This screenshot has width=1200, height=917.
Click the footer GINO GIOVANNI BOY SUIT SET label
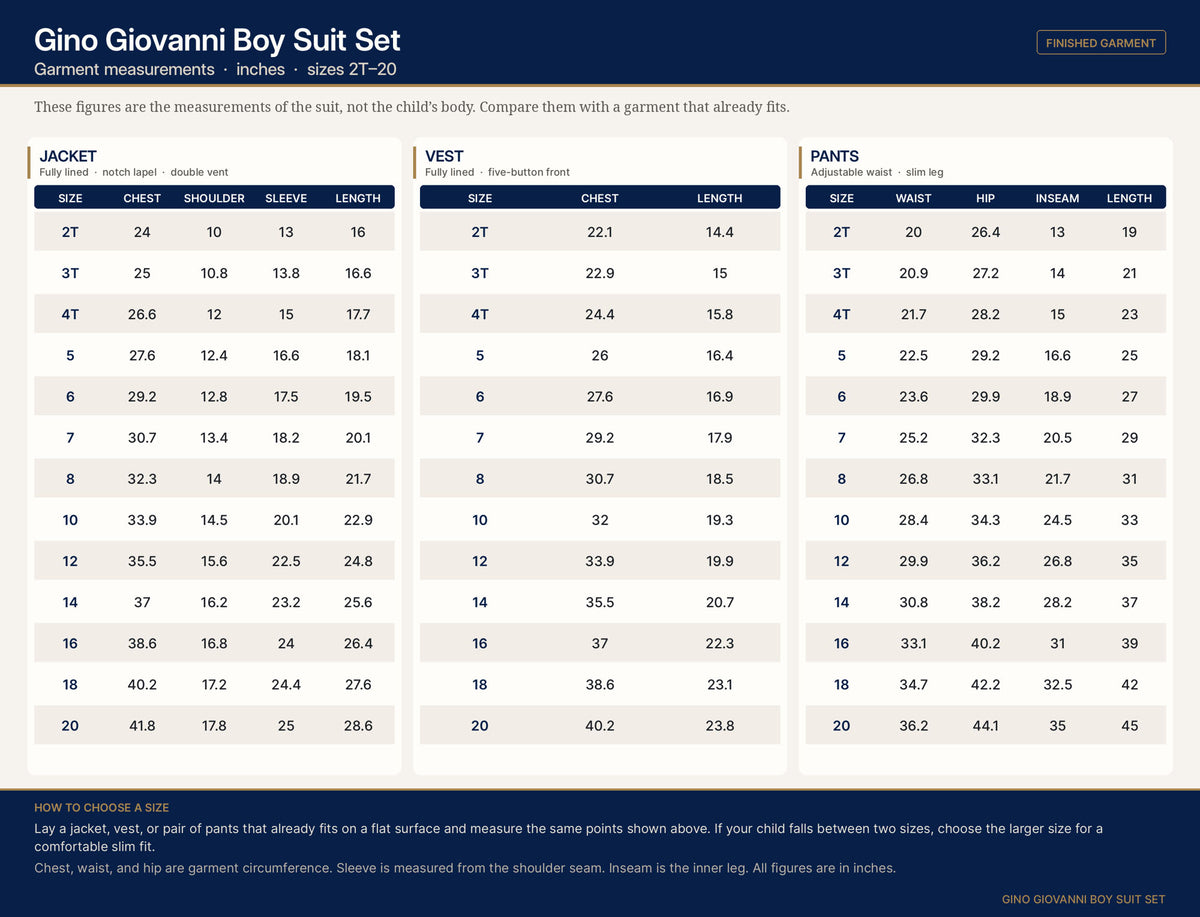point(1084,899)
